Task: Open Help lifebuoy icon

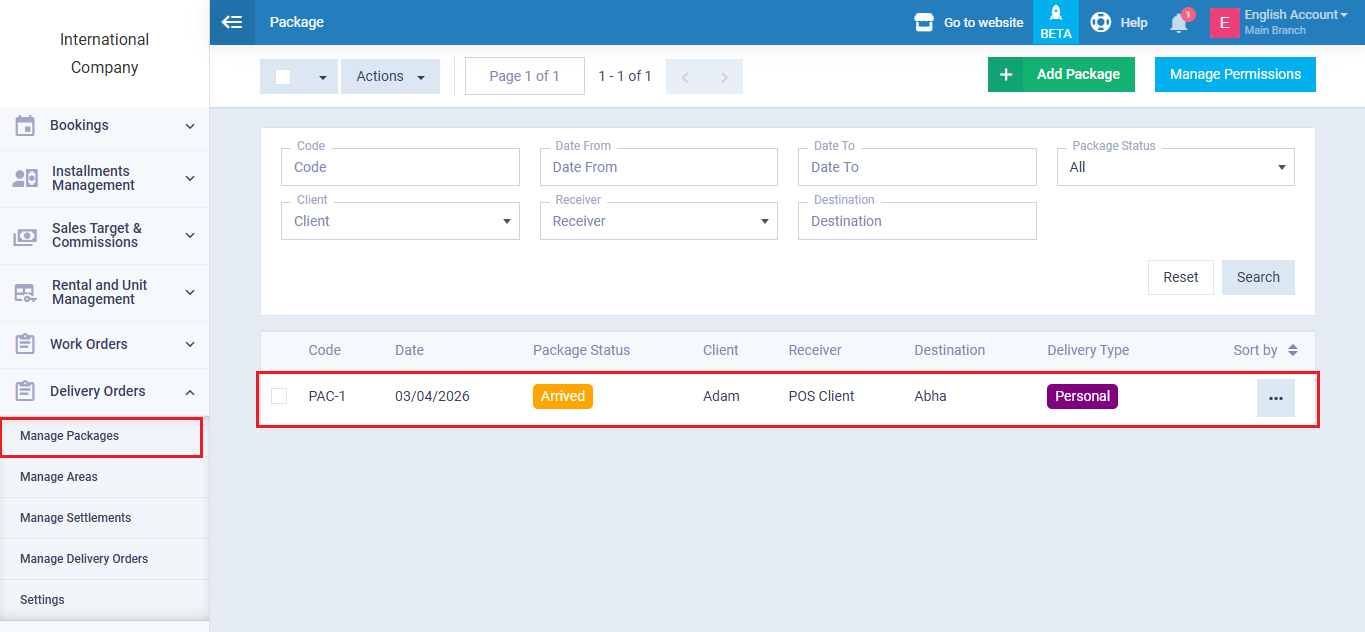Action: pyautogui.click(x=1100, y=22)
